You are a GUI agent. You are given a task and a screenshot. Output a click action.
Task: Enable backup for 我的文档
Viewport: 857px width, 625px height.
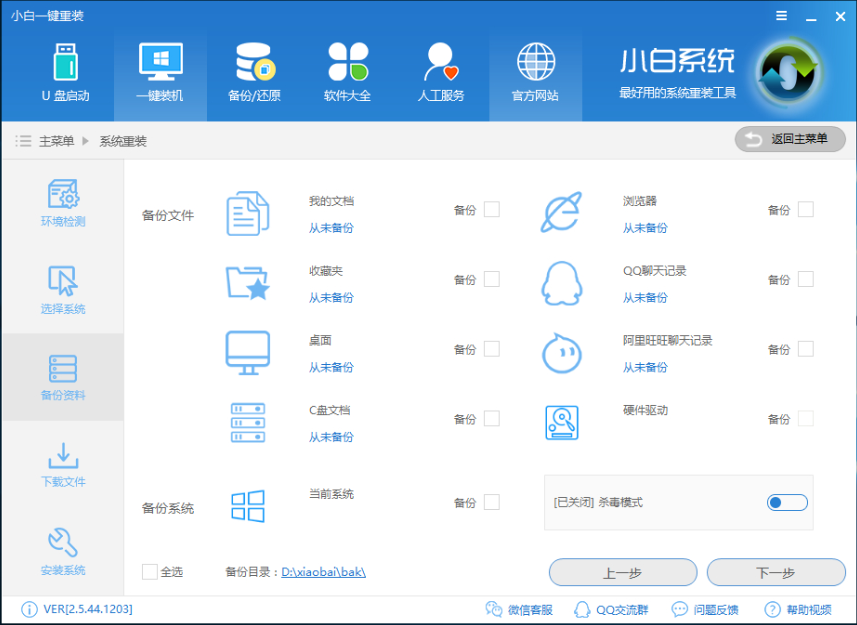pyautogui.click(x=492, y=210)
